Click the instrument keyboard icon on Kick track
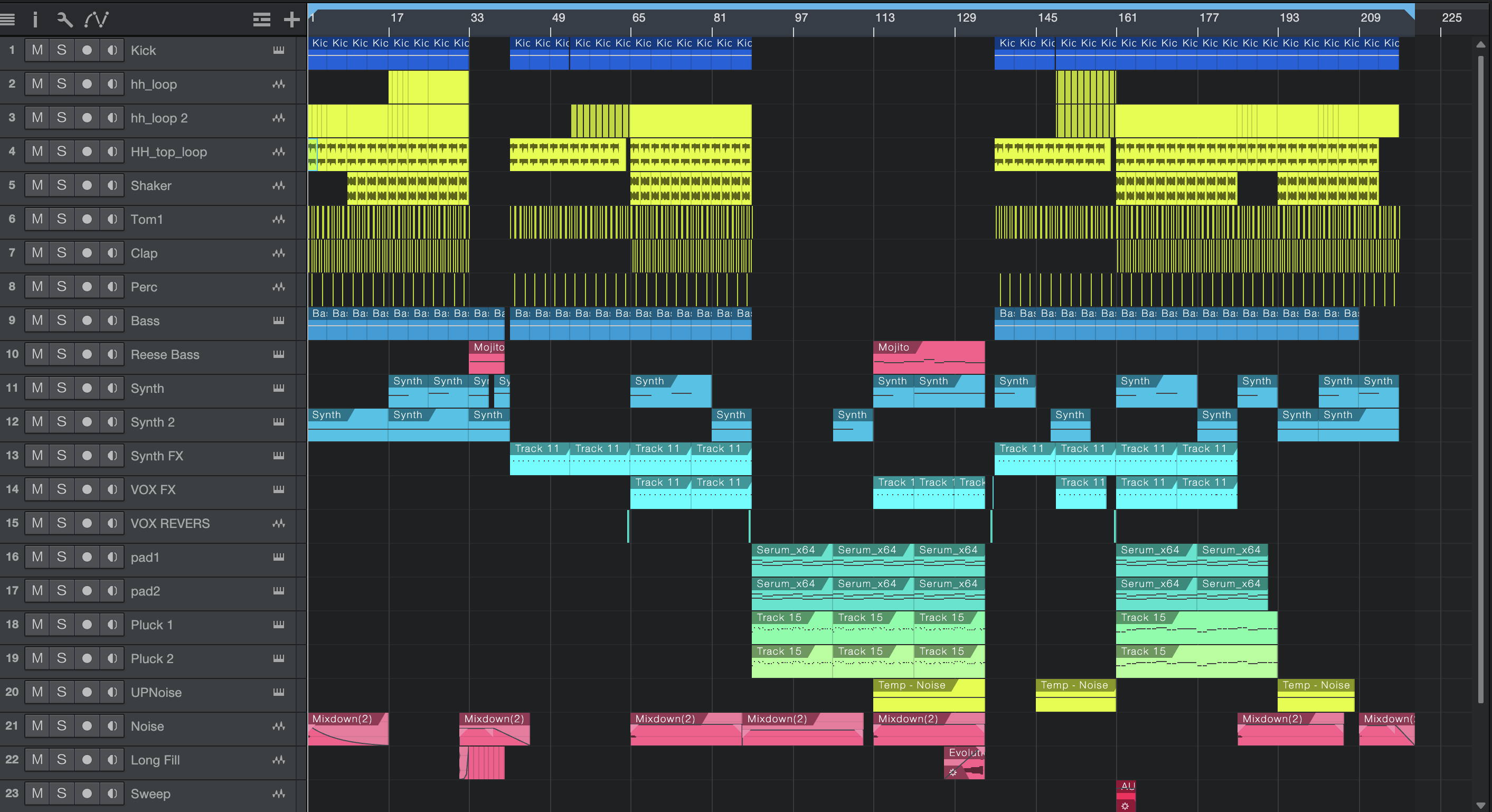The height and width of the screenshot is (812, 1492). pos(279,50)
